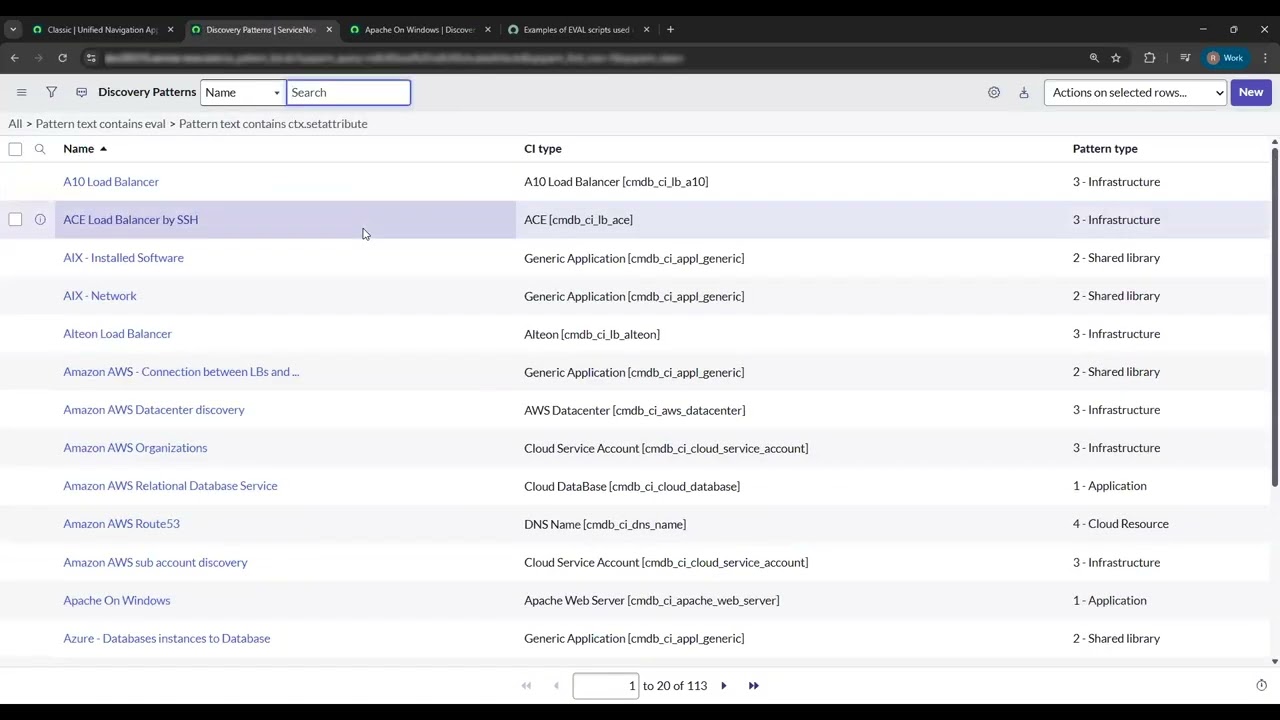Go to the next page of results

click(x=723, y=685)
